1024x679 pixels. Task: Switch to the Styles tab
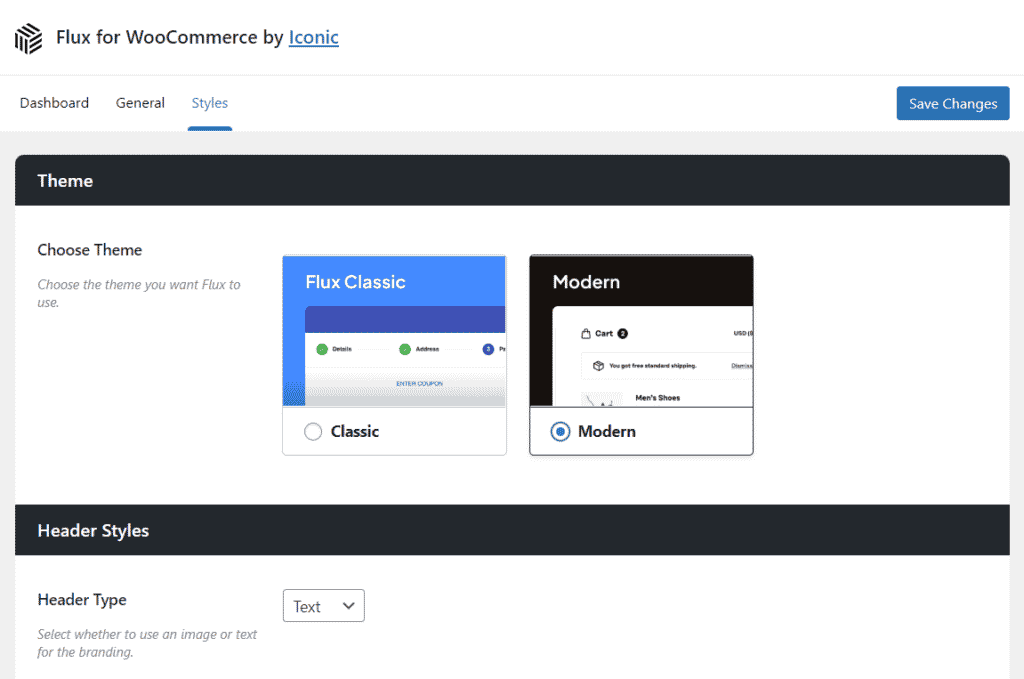click(209, 103)
